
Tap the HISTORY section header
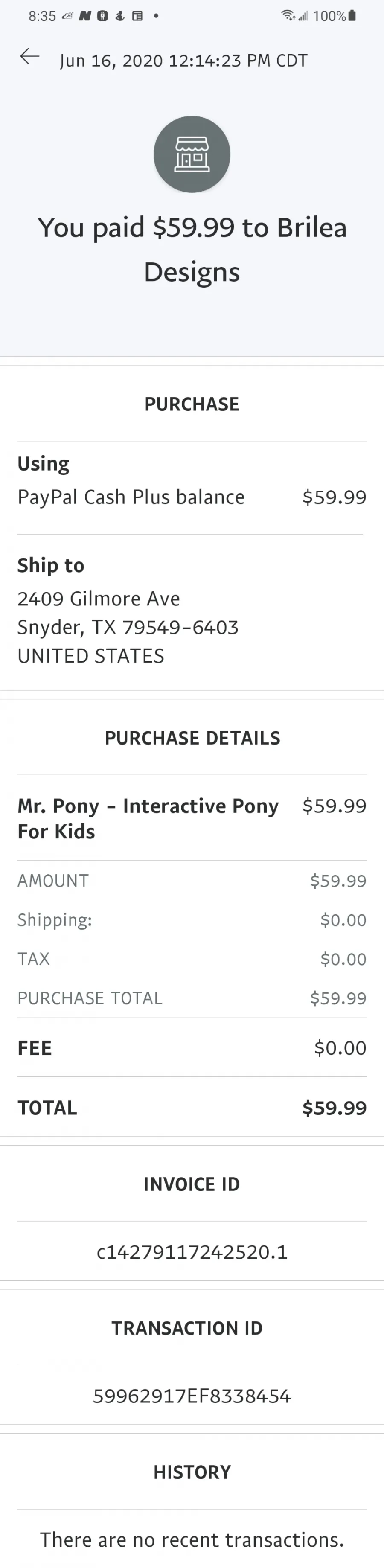pyautogui.click(x=192, y=1472)
